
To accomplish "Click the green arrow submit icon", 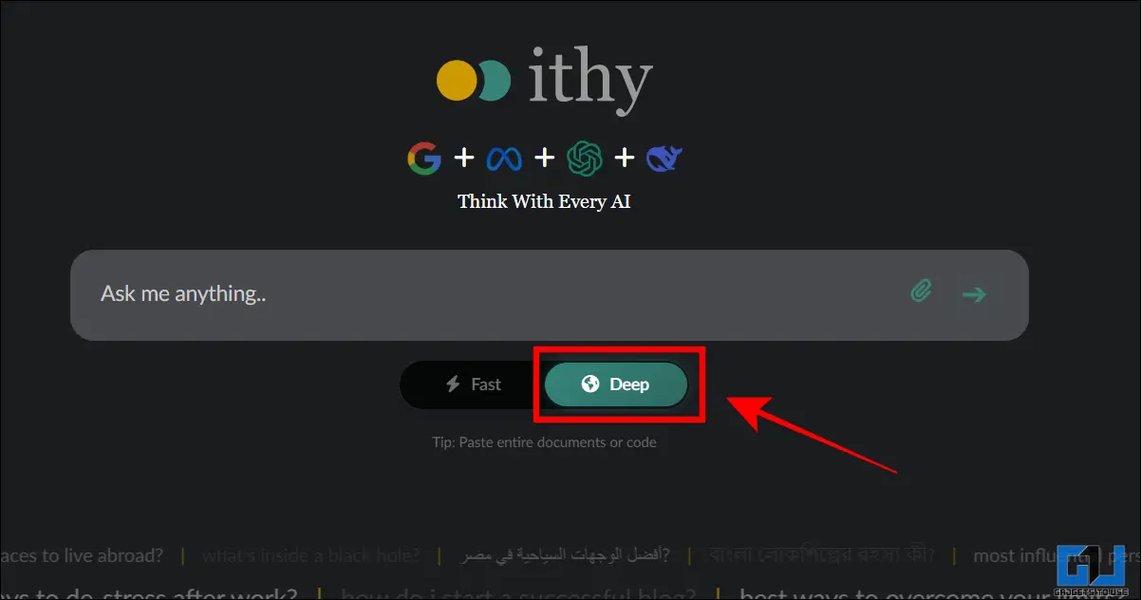I will click(x=974, y=295).
